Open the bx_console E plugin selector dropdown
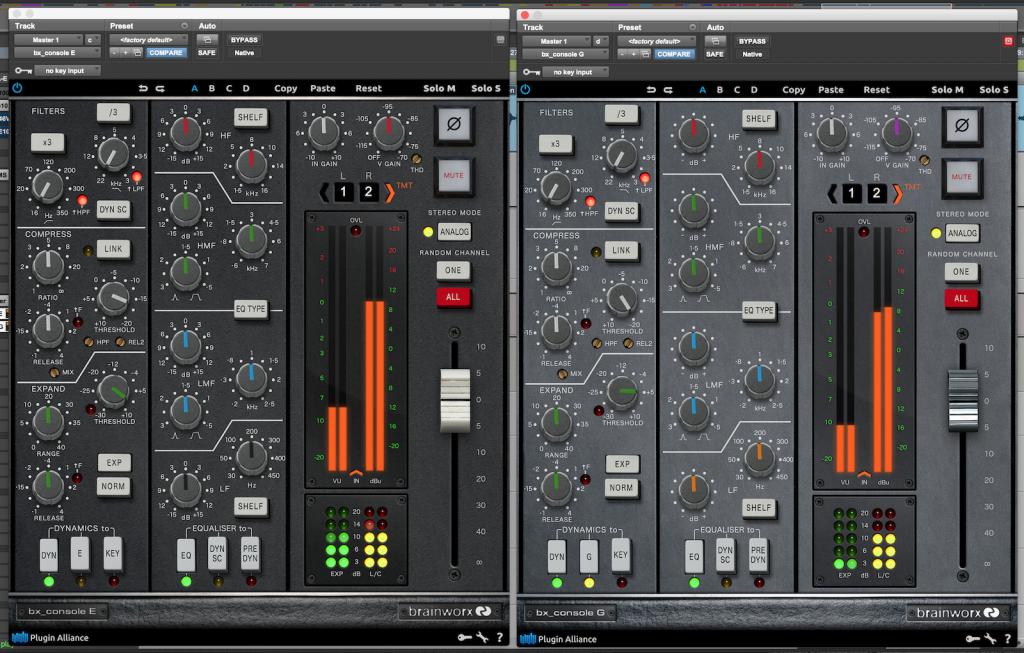 pos(57,53)
